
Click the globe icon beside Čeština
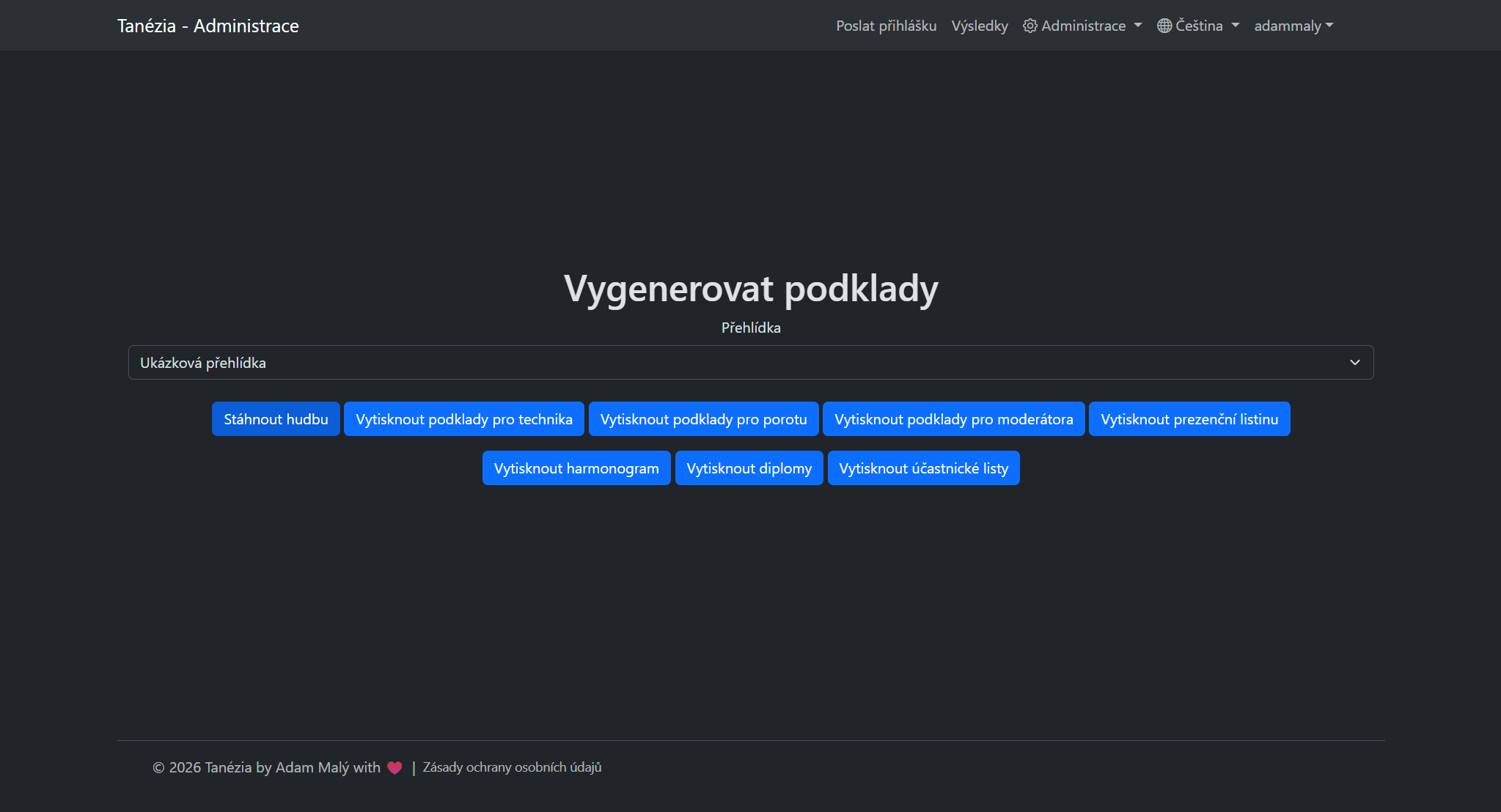coord(1163,25)
